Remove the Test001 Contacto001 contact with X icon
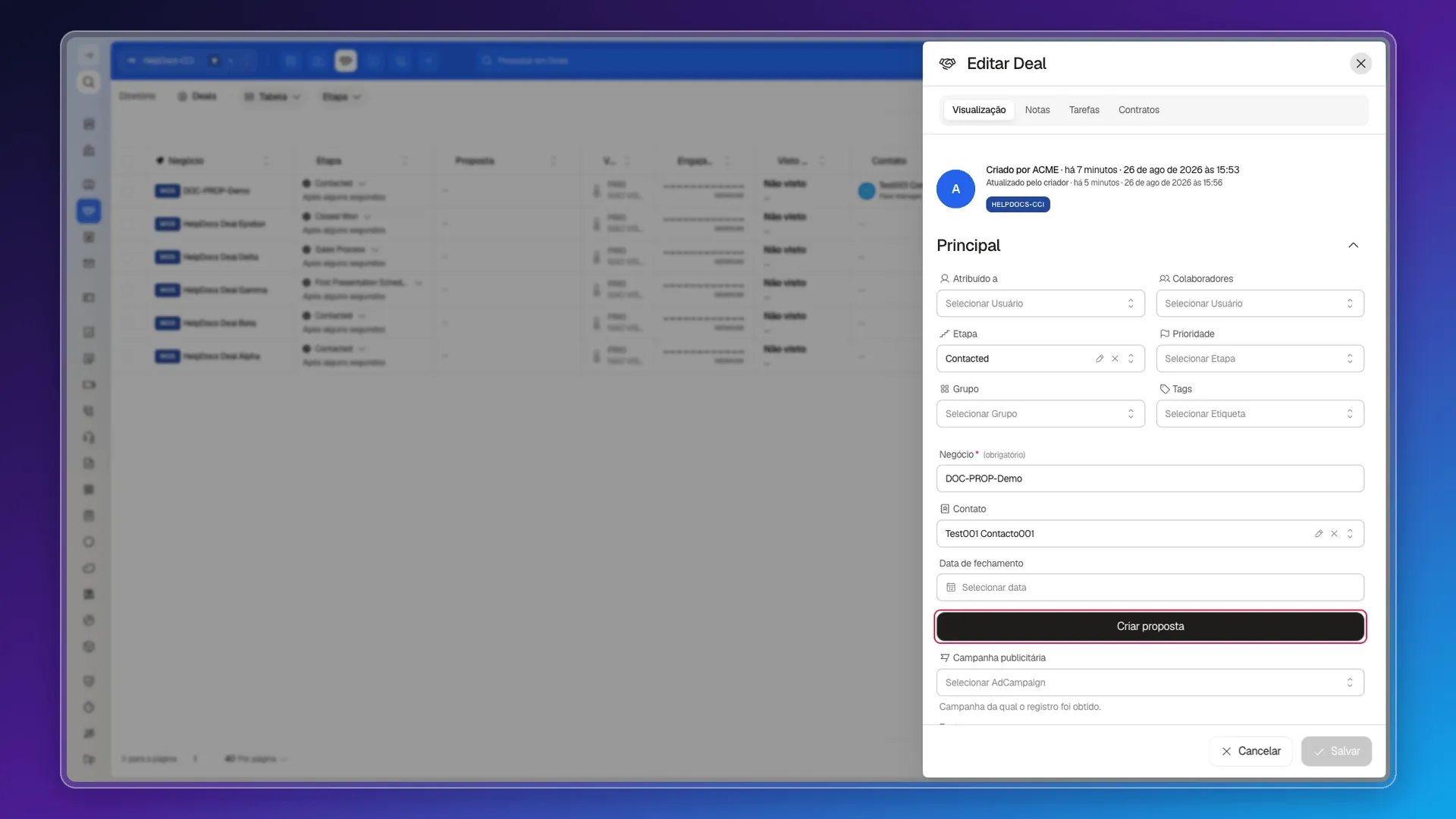Image resolution: width=1456 pixels, height=819 pixels. coord(1334,534)
